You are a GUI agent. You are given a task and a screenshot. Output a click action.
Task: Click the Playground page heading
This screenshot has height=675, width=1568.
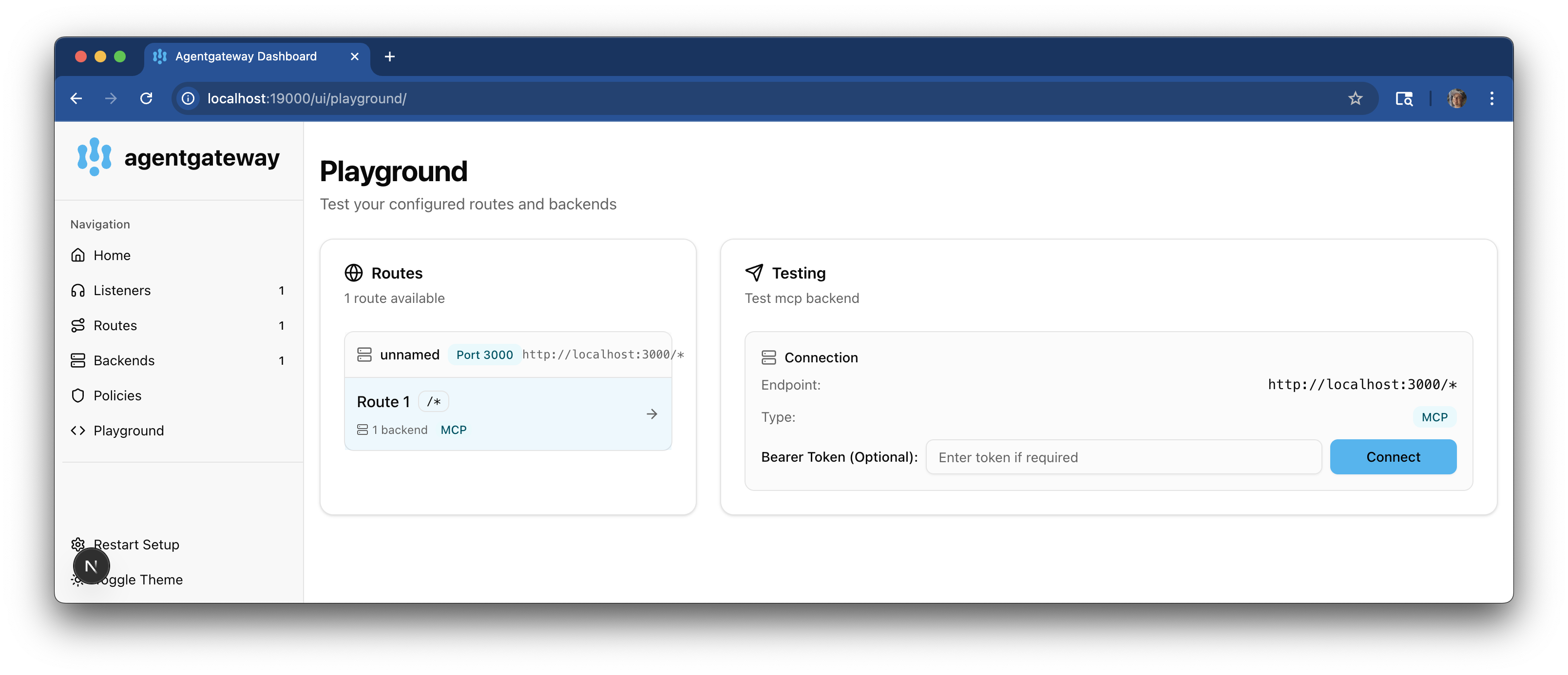point(393,171)
